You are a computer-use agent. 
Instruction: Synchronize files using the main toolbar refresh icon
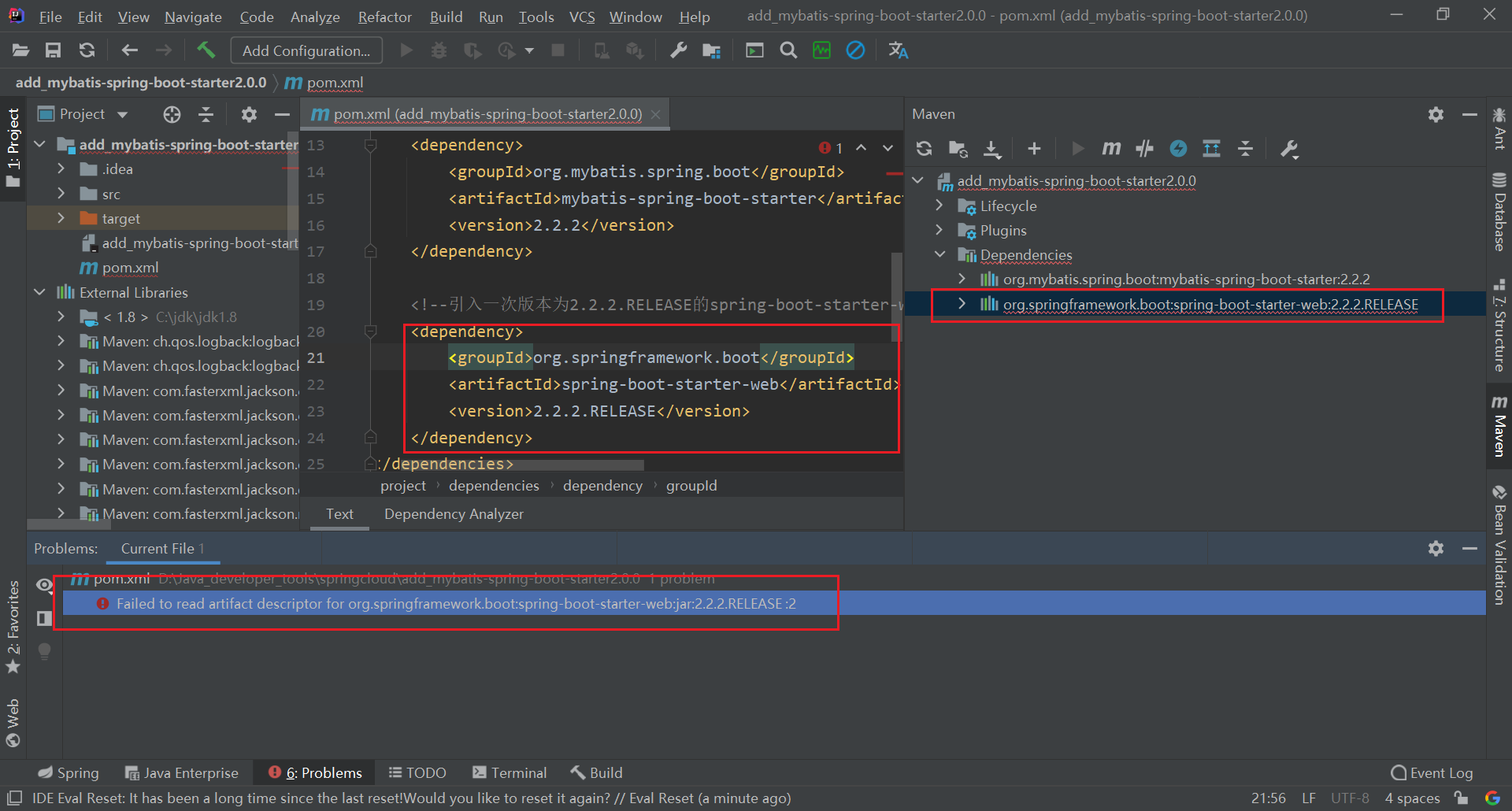87,51
